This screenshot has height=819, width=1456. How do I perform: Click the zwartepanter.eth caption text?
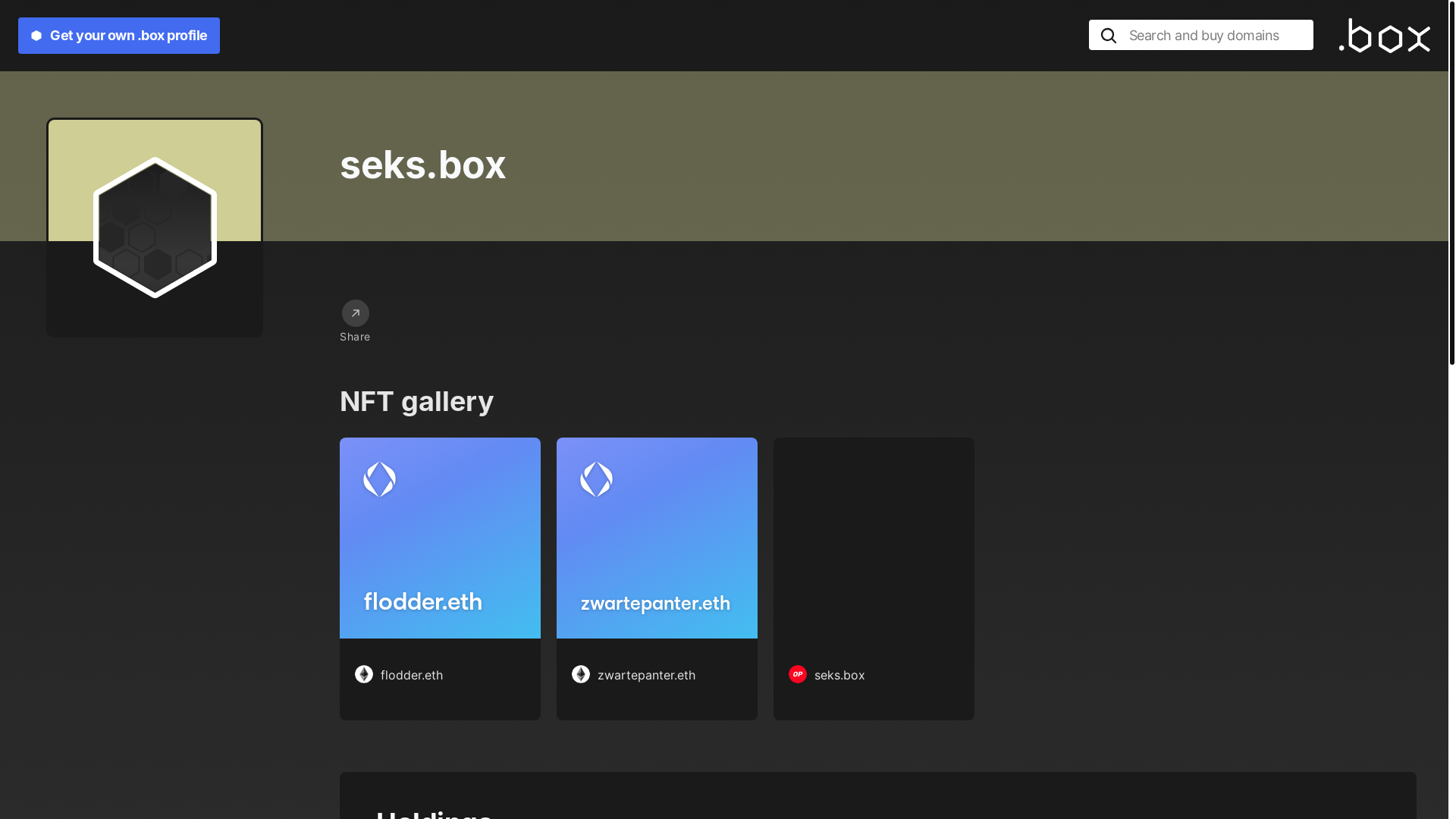pos(646,675)
